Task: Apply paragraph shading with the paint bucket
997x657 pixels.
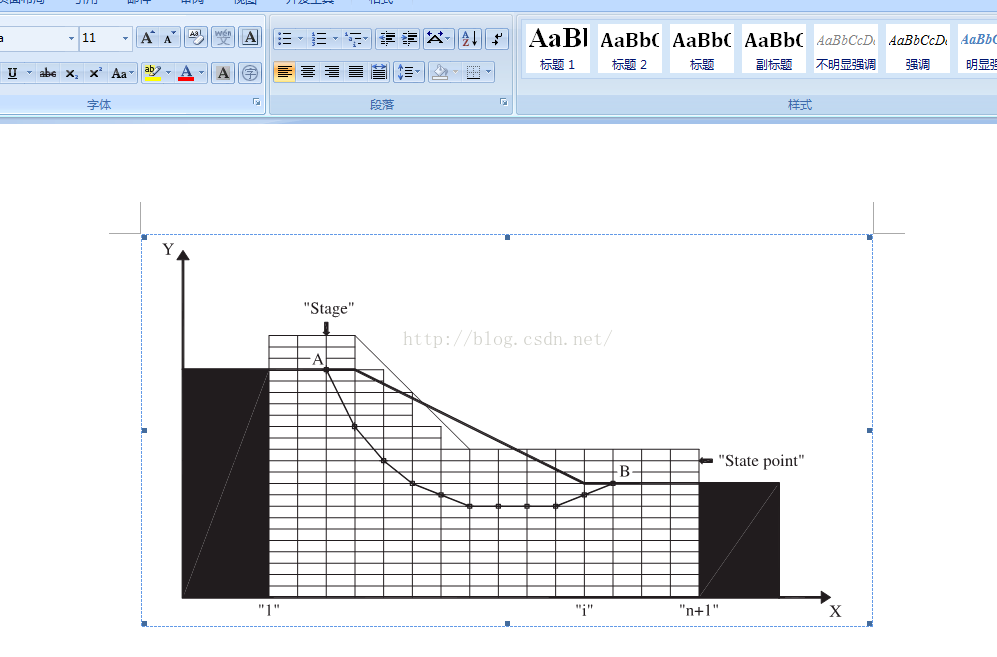Action: point(439,72)
